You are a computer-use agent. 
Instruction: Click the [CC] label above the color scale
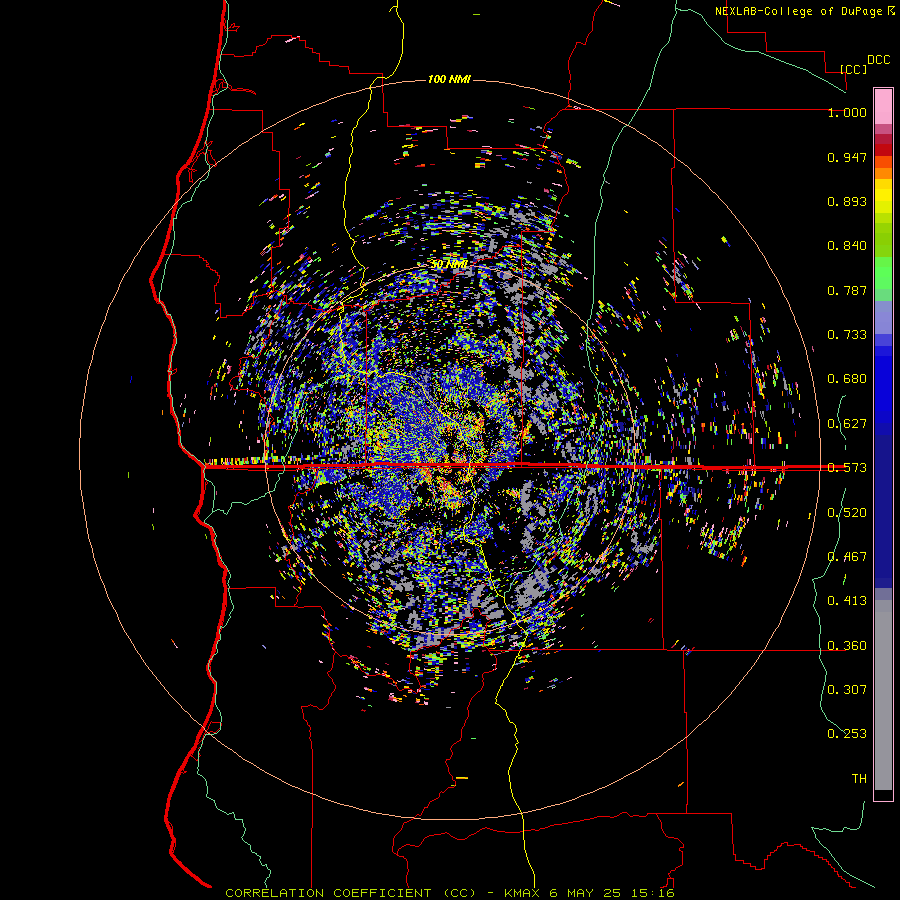click(854, 69)
